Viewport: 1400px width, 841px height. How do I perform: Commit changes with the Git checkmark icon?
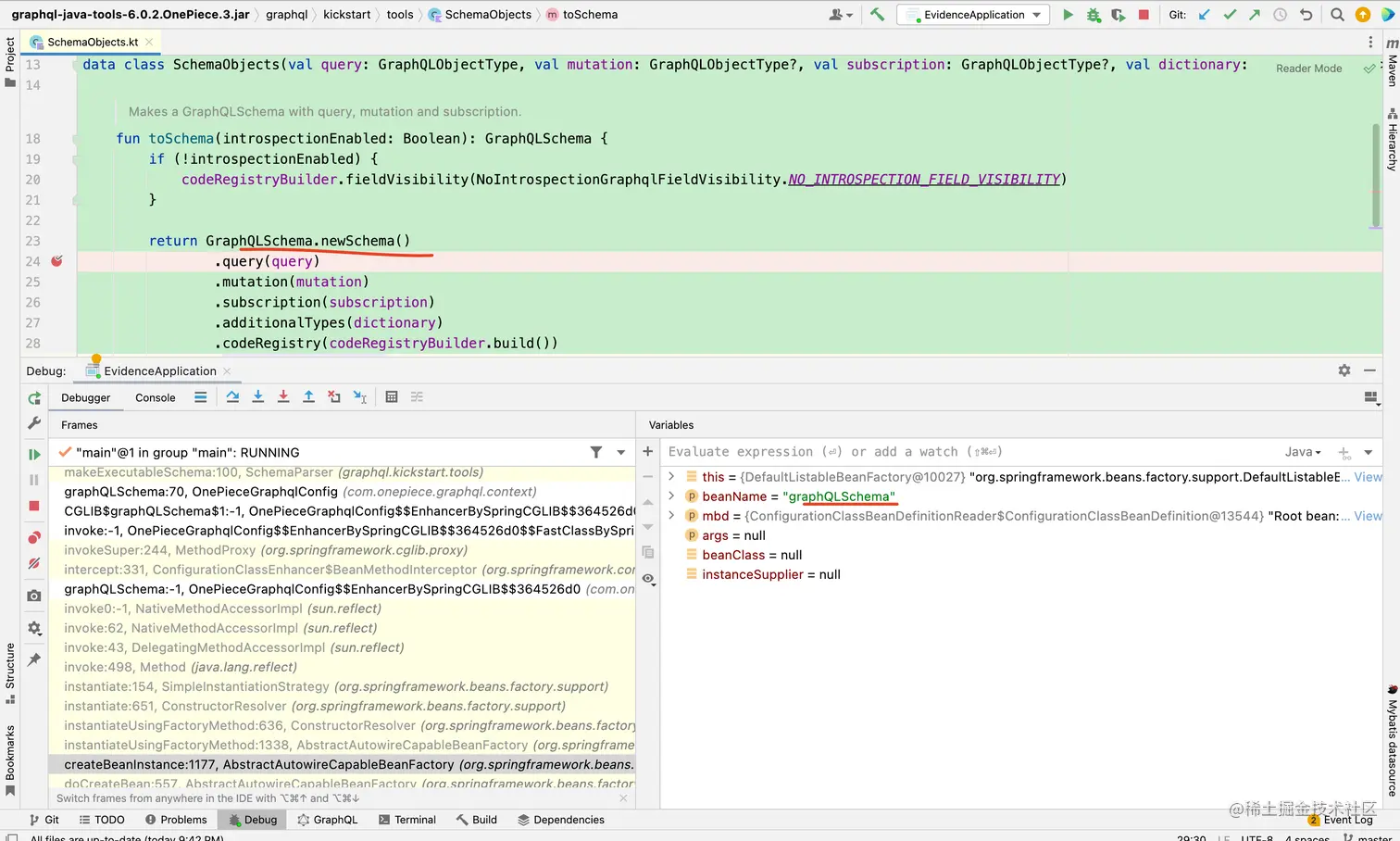click(x=1230, y=15)
